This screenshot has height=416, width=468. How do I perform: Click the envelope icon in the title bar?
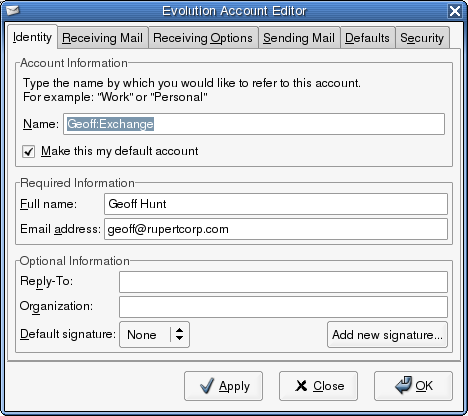tap(13, 11)
